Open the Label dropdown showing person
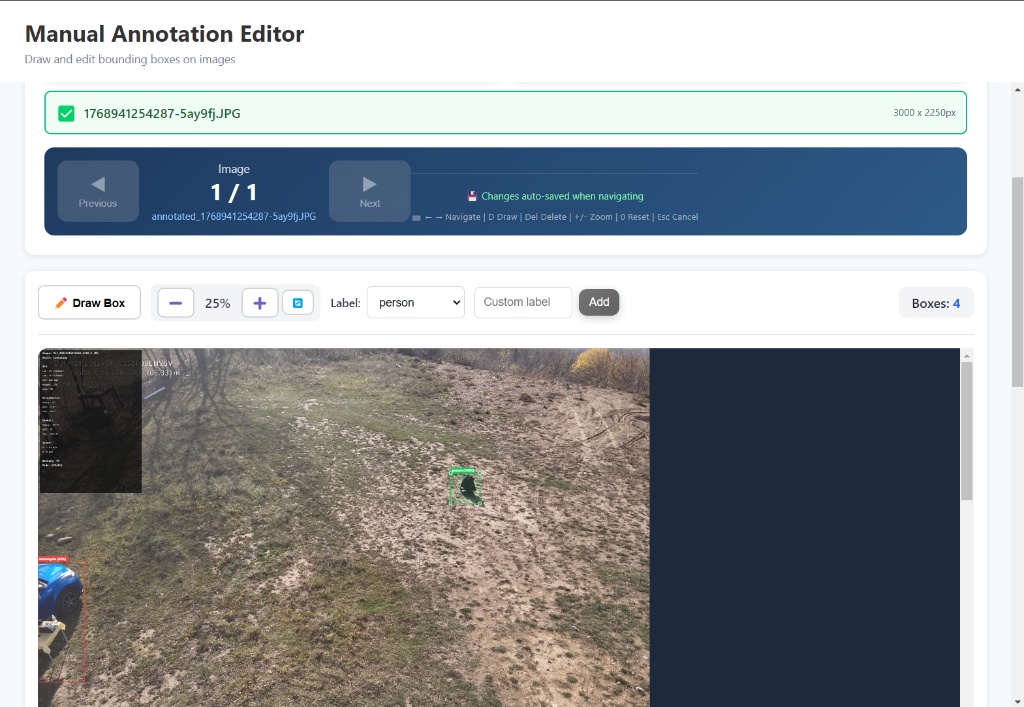This screenshot has height=707, width=1024. (x=415, y=302)
